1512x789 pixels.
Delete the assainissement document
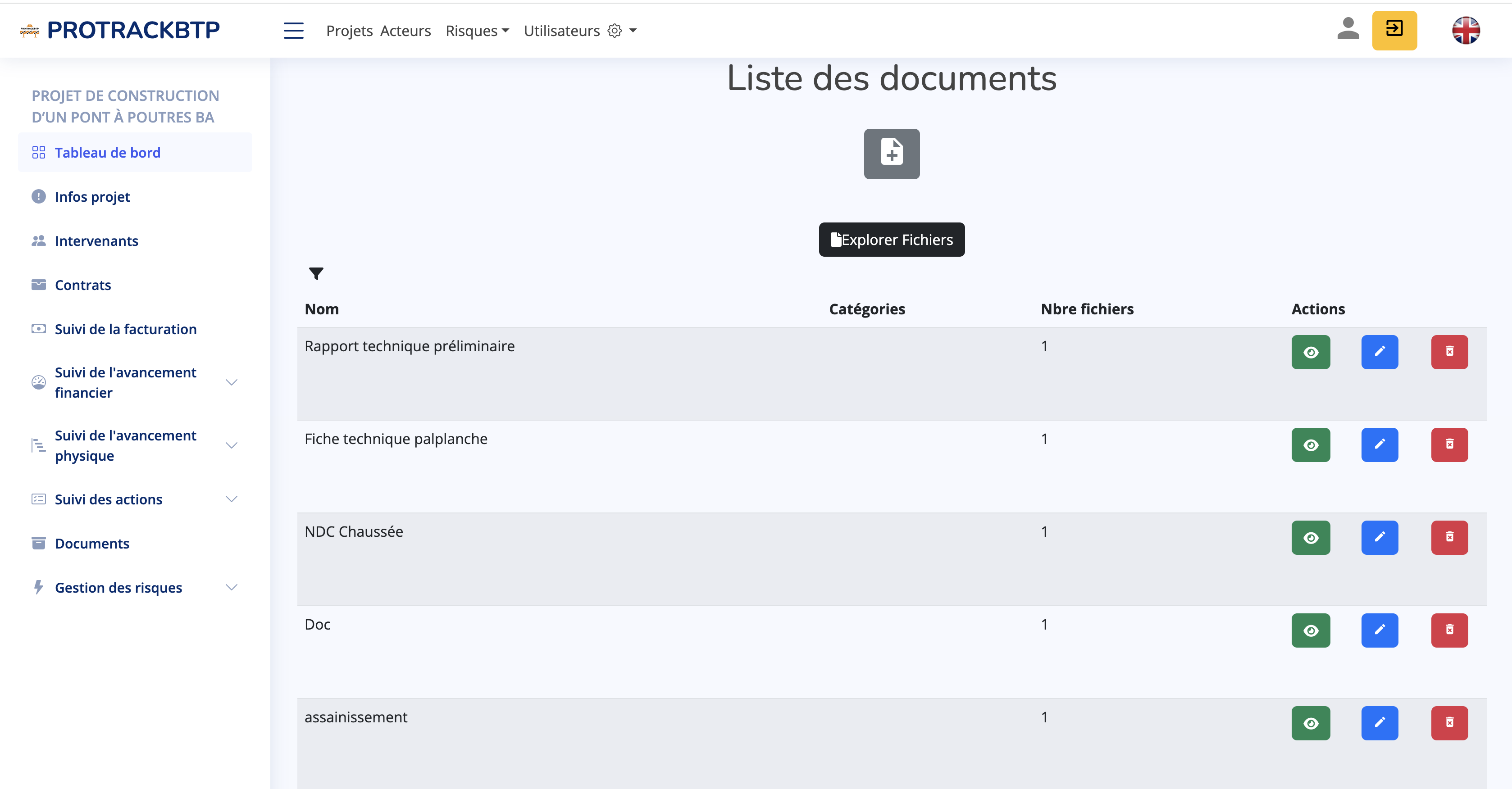click(1449, 723)
